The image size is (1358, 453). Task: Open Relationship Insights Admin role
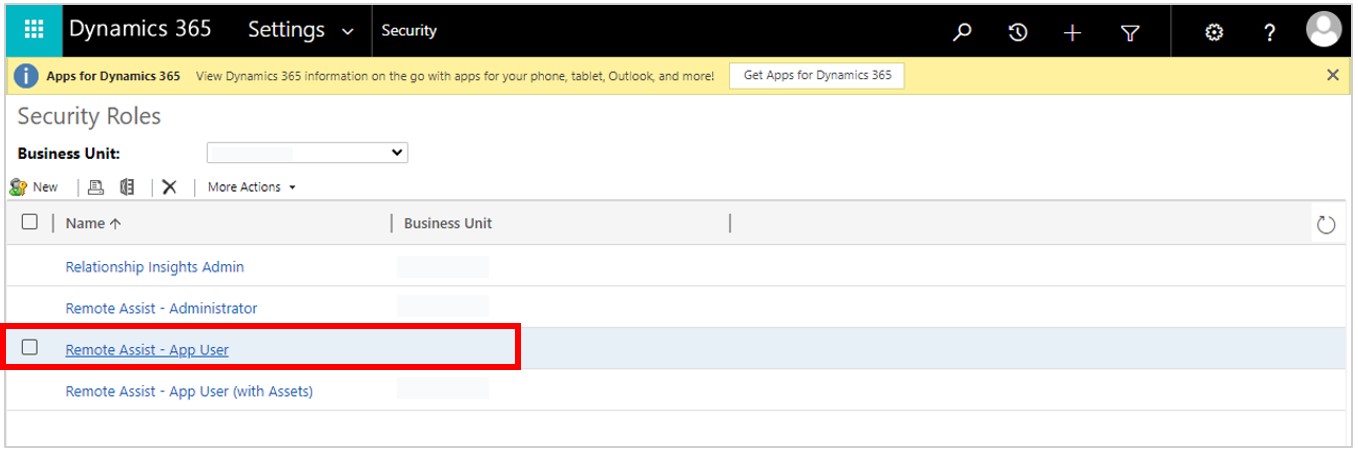click(154, 267)
